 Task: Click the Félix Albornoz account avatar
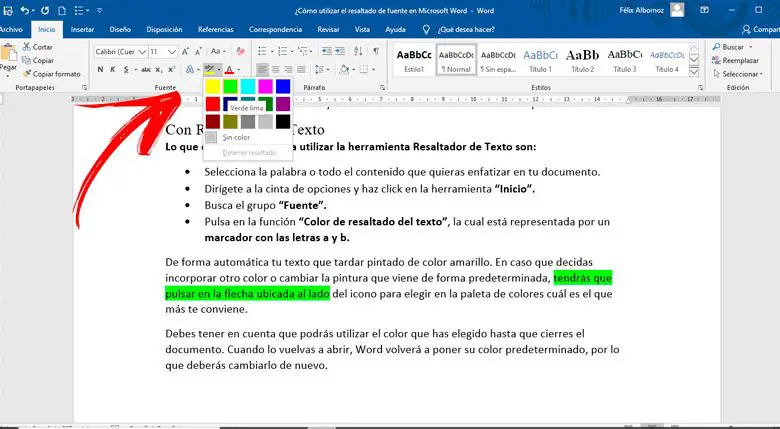point(677,9)
